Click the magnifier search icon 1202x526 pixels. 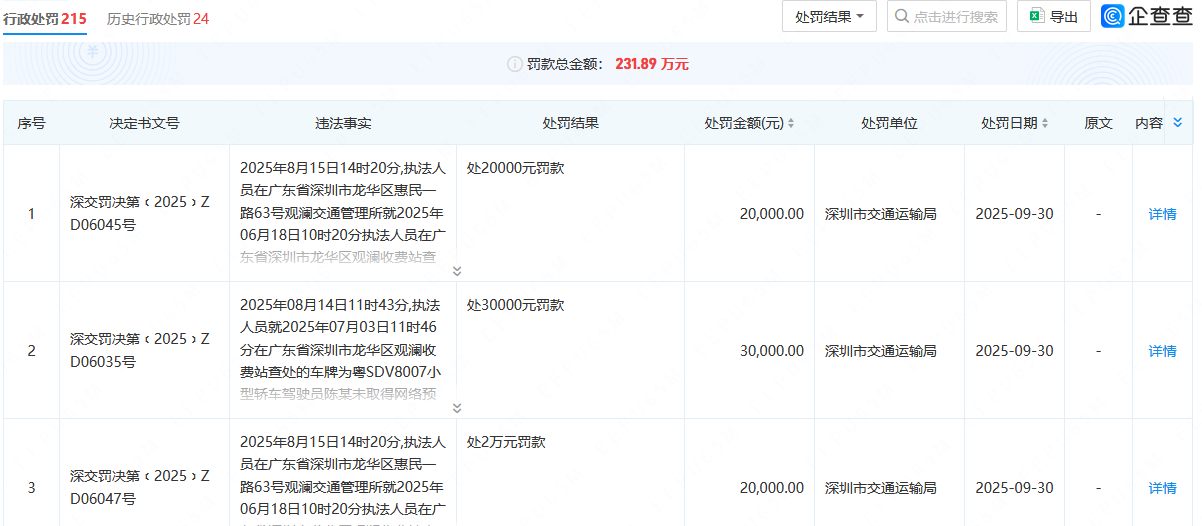point(901,17)
